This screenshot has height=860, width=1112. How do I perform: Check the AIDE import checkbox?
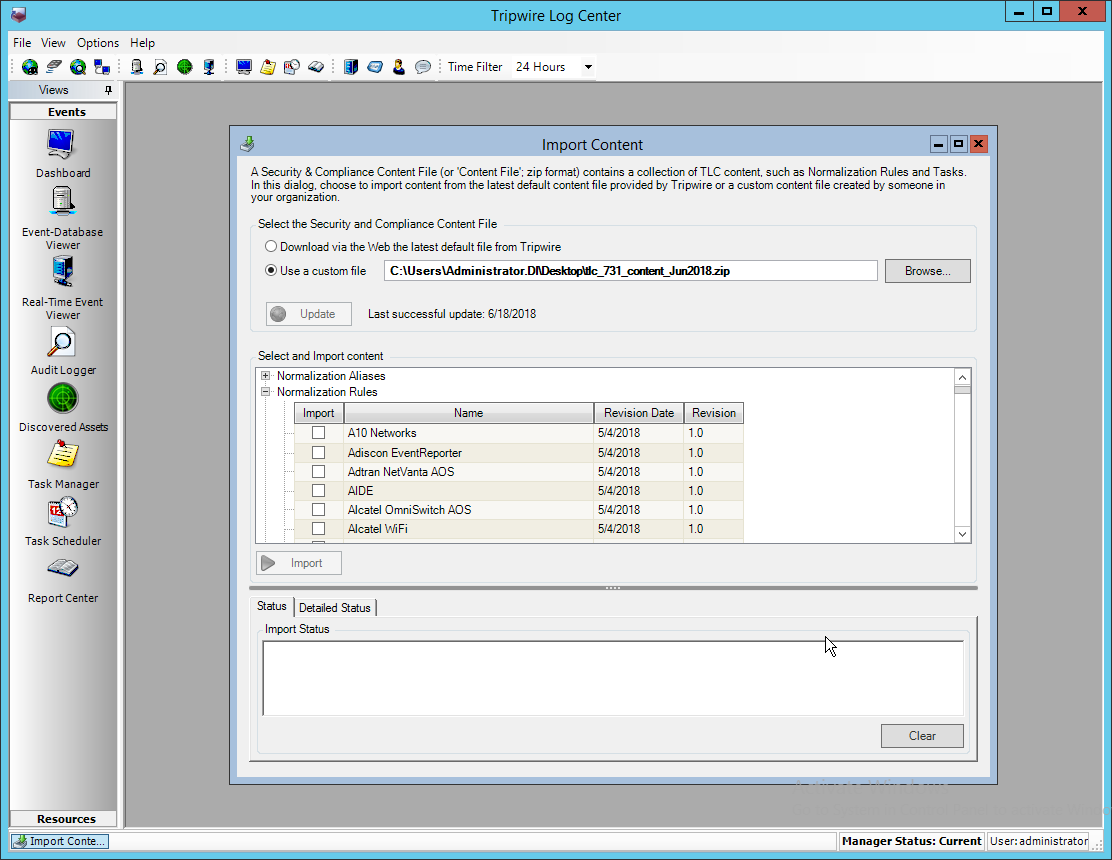(318, 491)
